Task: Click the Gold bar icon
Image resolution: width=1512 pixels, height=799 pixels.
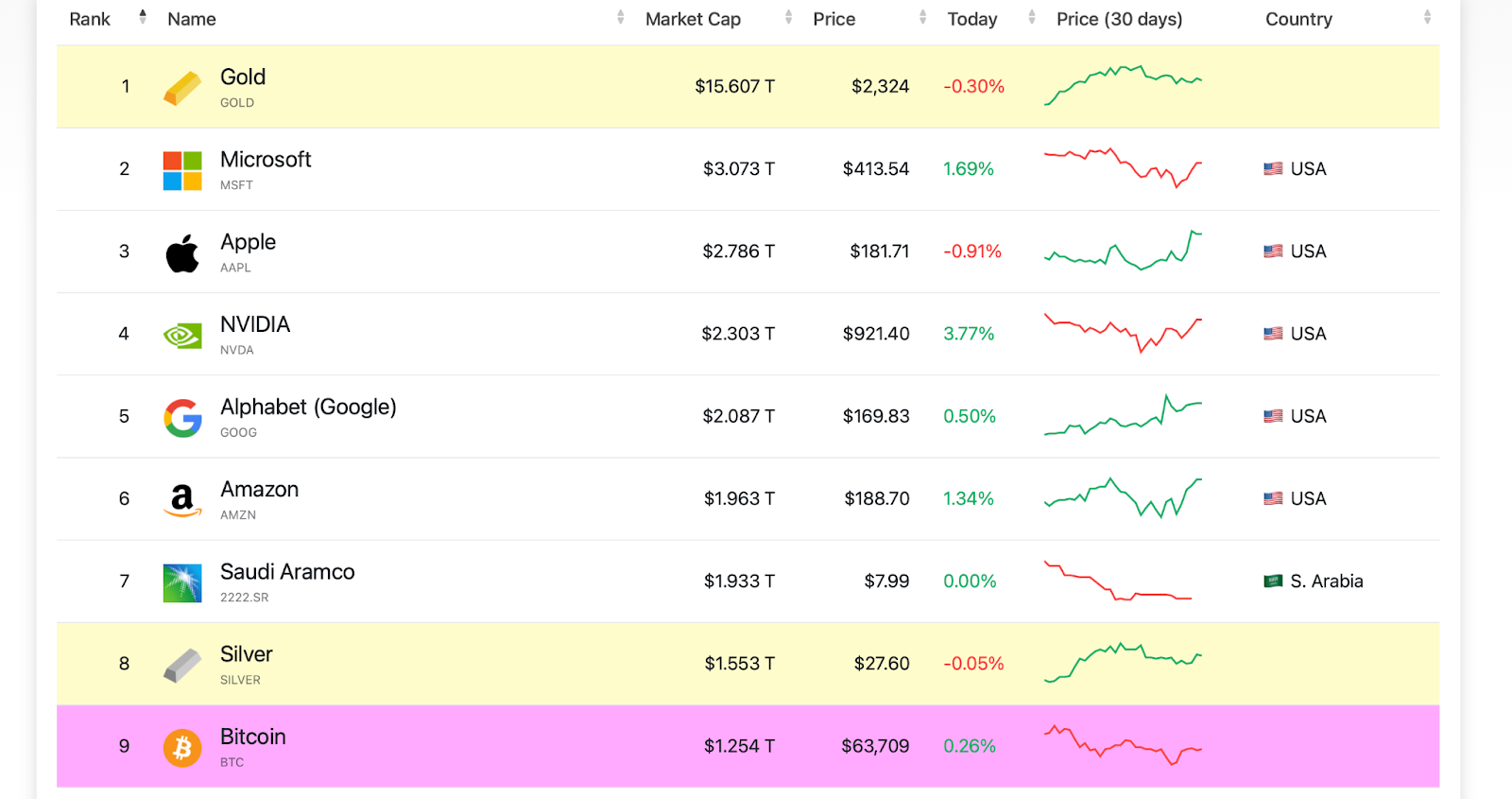Action: 182,88
